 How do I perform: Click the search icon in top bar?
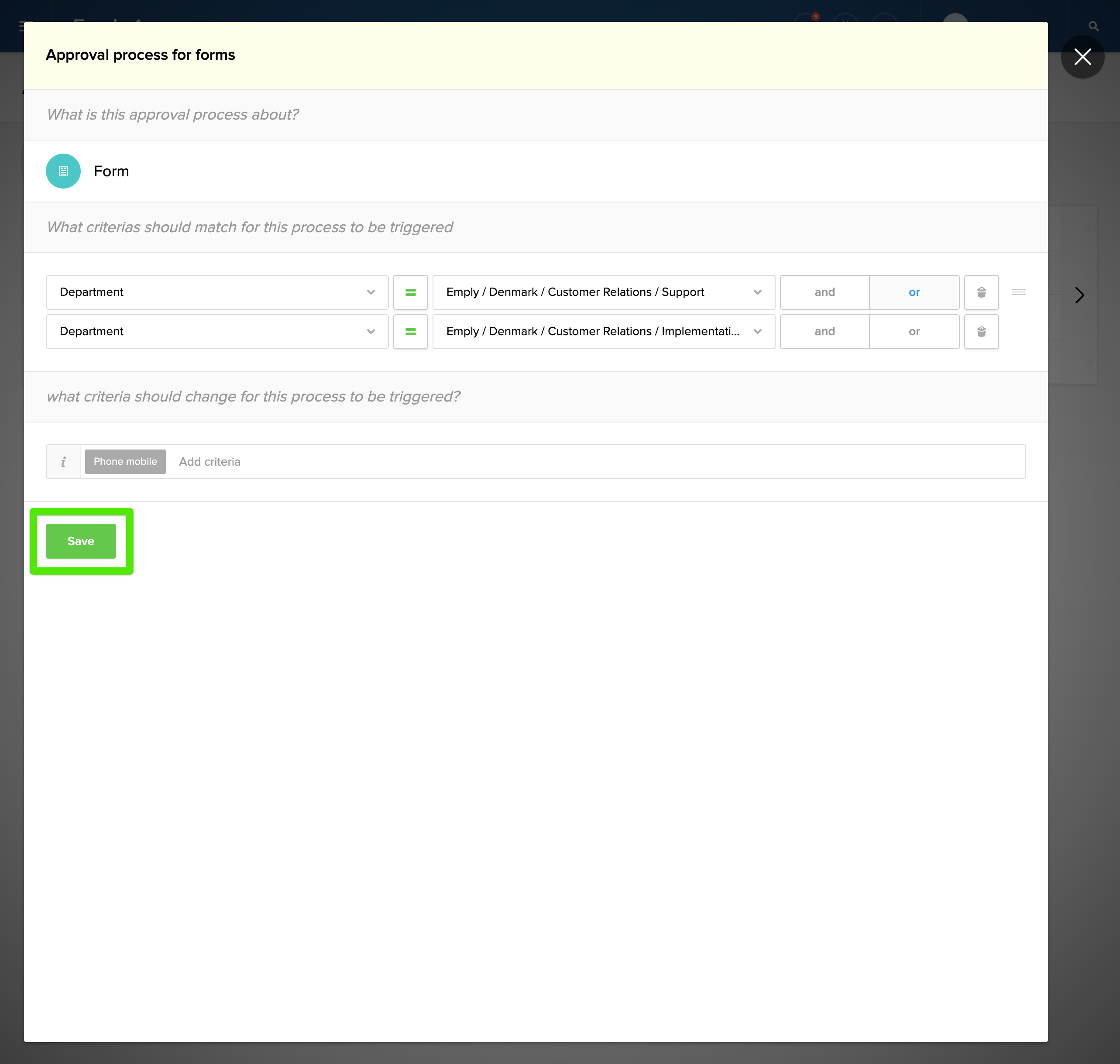tap(1093, 26)
